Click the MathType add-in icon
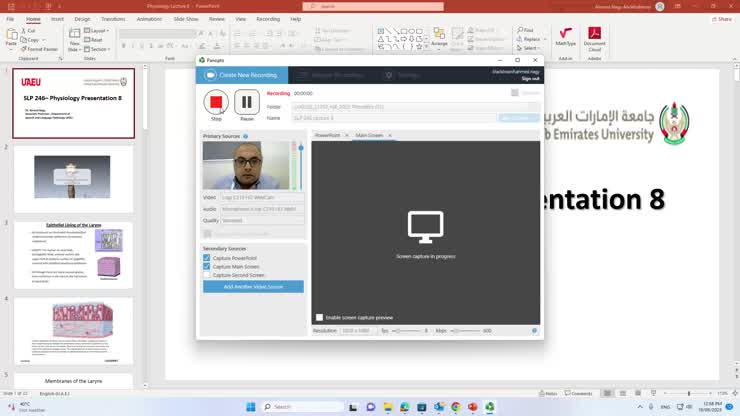The image size is (740, 416). point(566,40)
